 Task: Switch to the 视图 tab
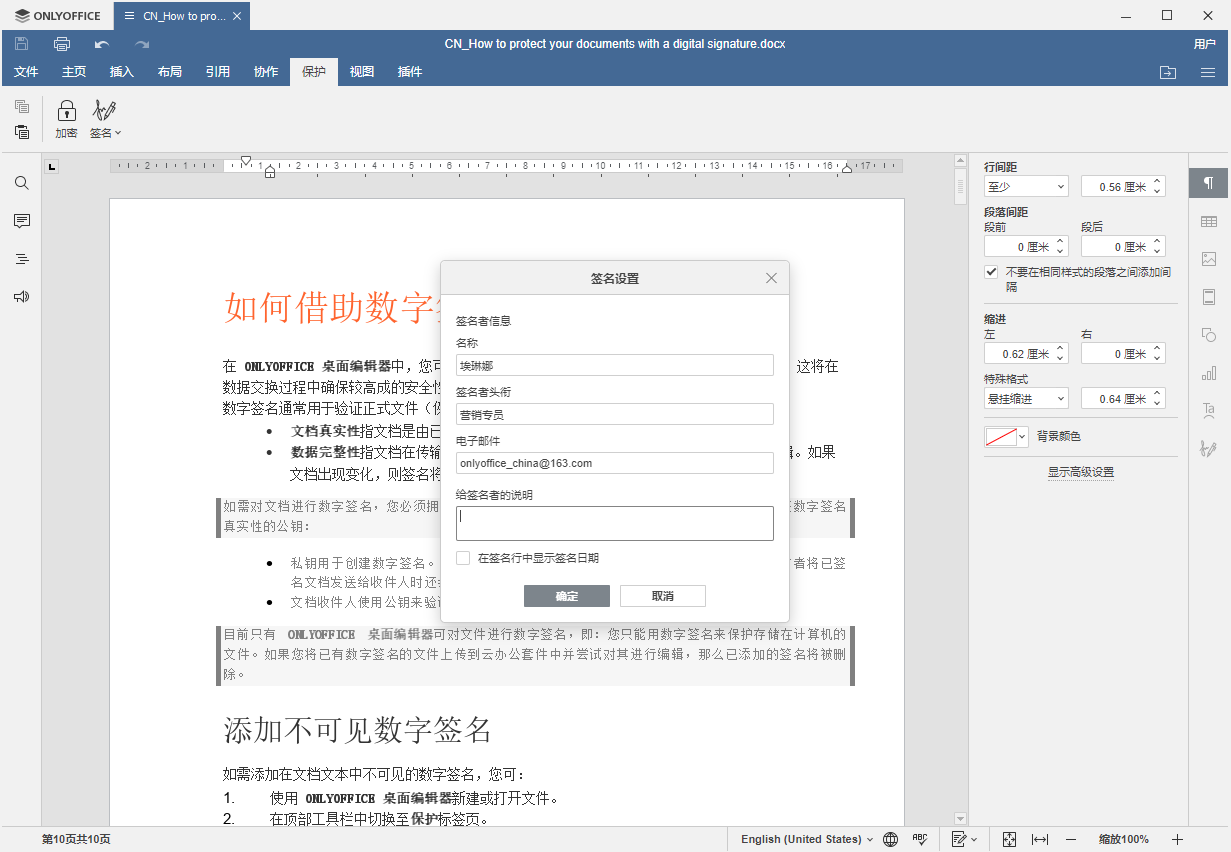362,72
